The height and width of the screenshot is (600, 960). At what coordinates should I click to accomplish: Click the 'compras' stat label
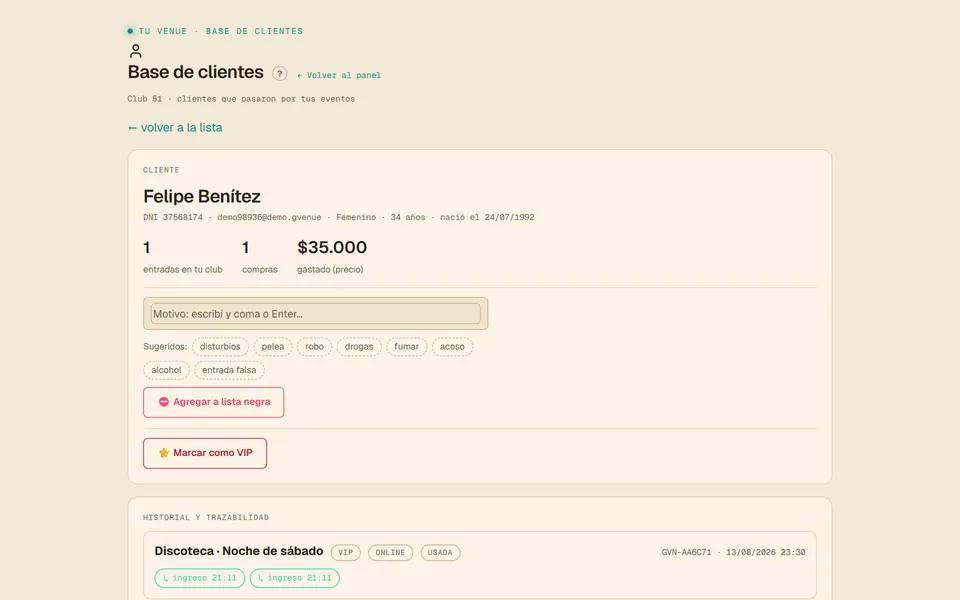(260, 269)
